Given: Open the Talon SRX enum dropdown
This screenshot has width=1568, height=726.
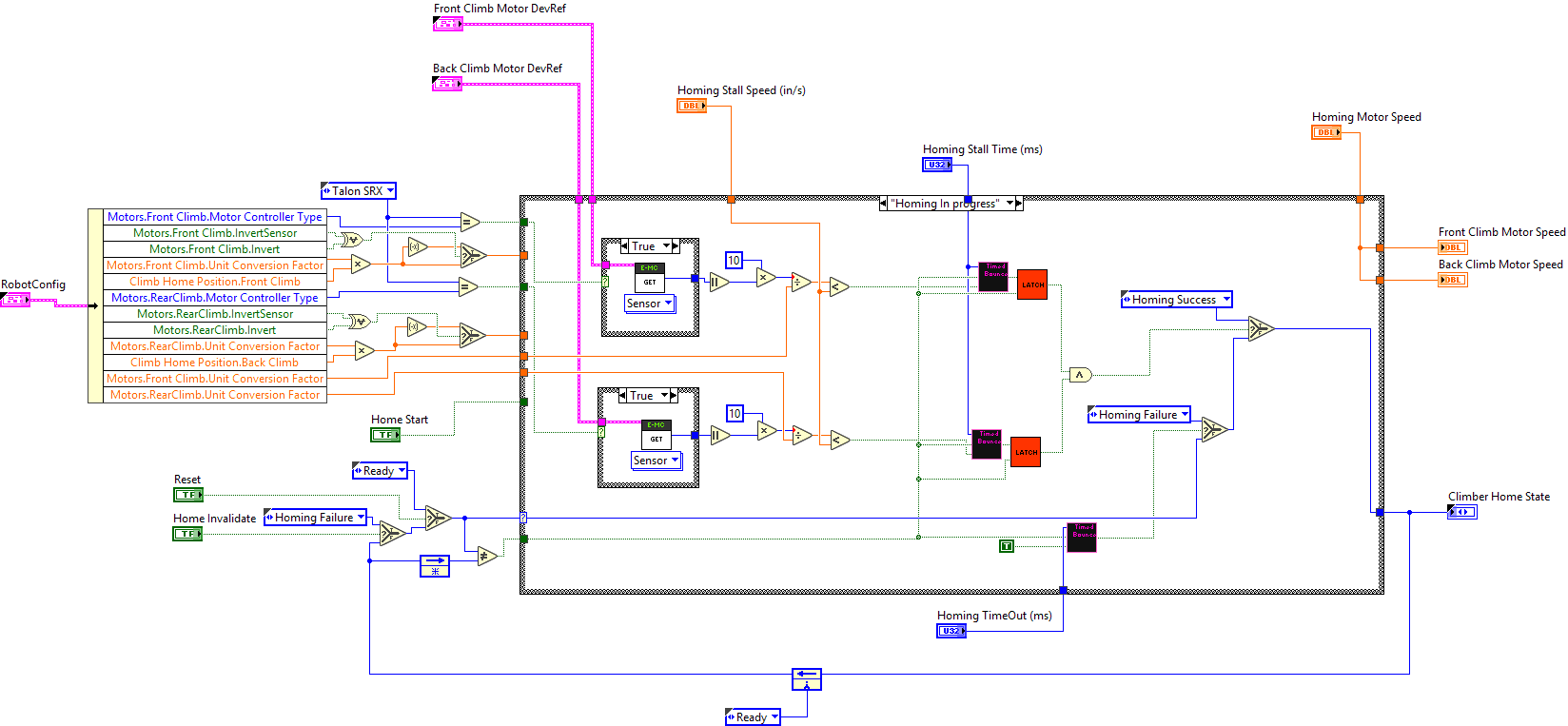Looking at the screenshot, I should (389, 191).
